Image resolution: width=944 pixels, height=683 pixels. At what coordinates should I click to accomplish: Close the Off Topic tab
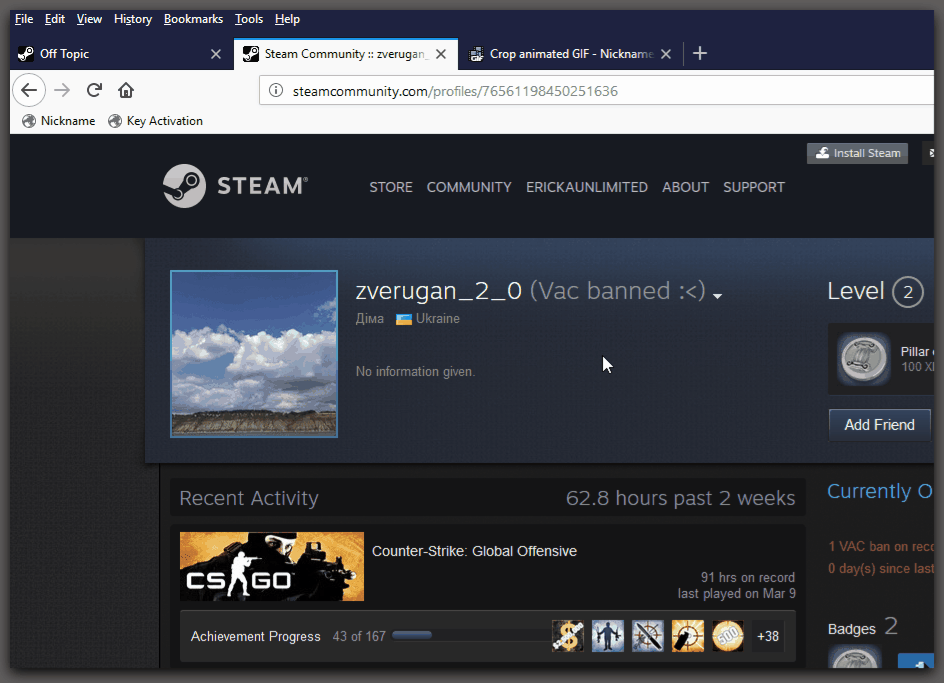216,54
